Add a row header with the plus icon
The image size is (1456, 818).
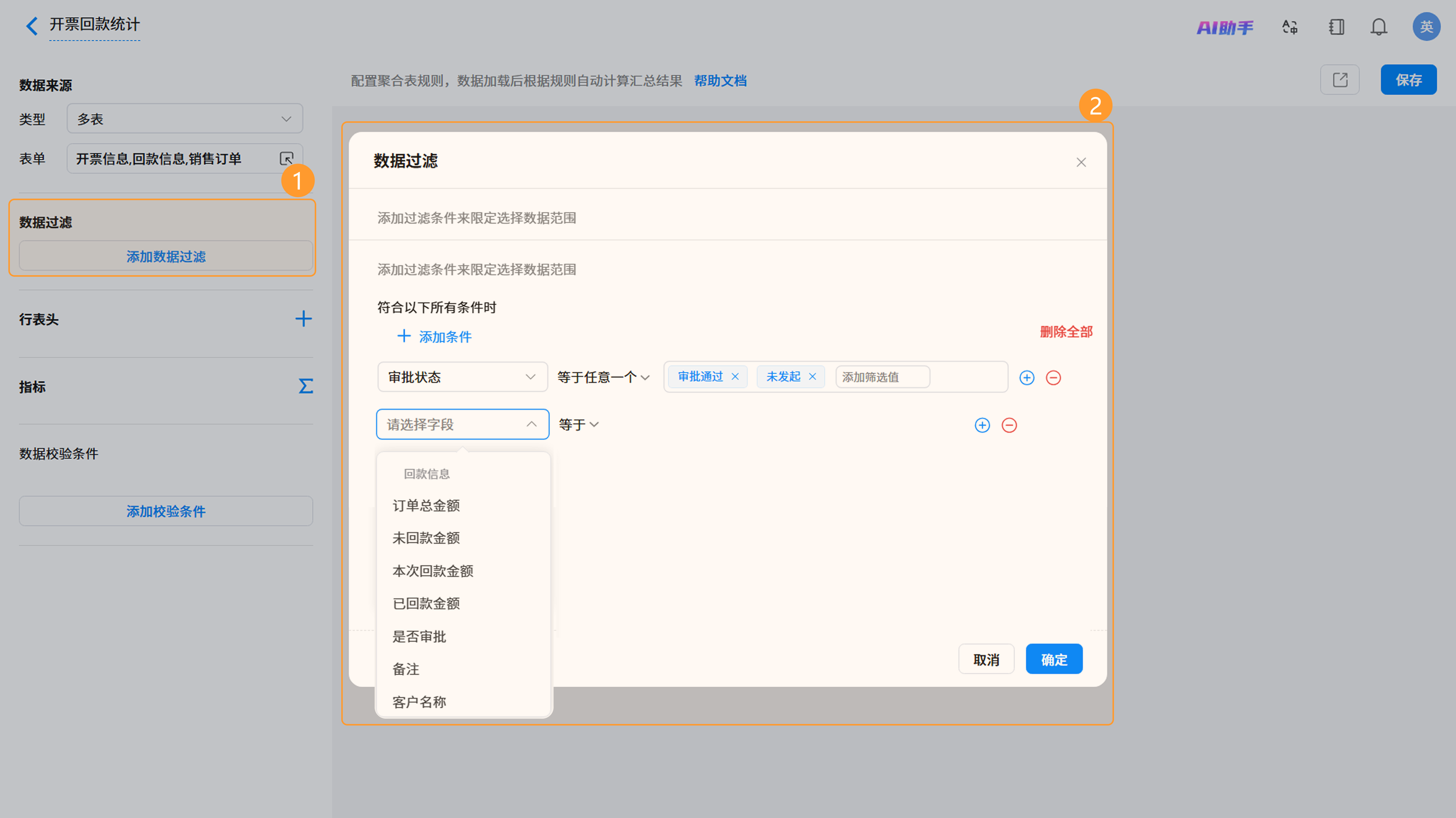point(304,319)
